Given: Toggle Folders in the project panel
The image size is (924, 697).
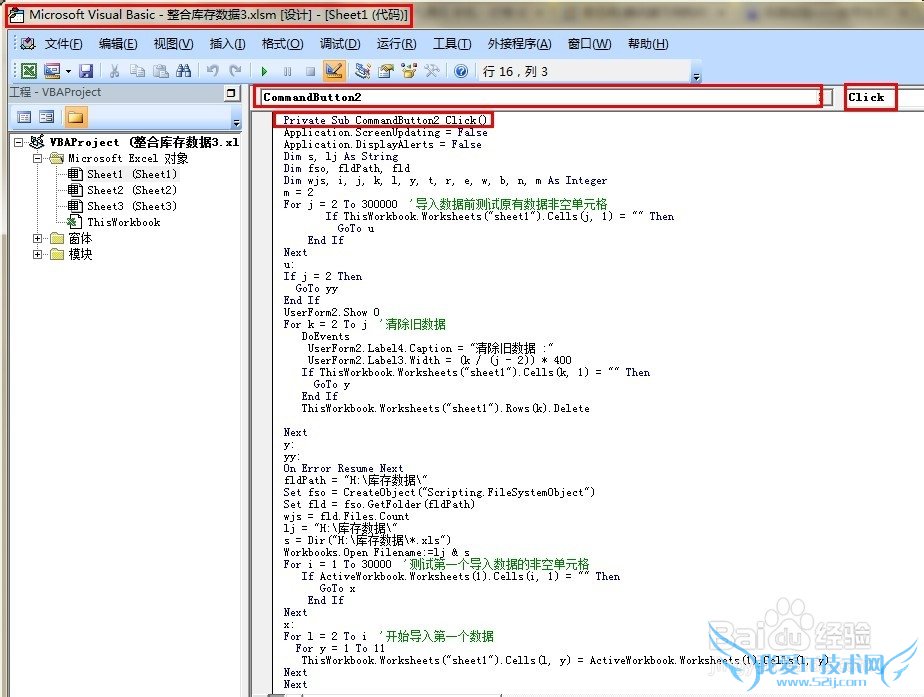Looking at the screenshot, I should click(x=75, y=117).
